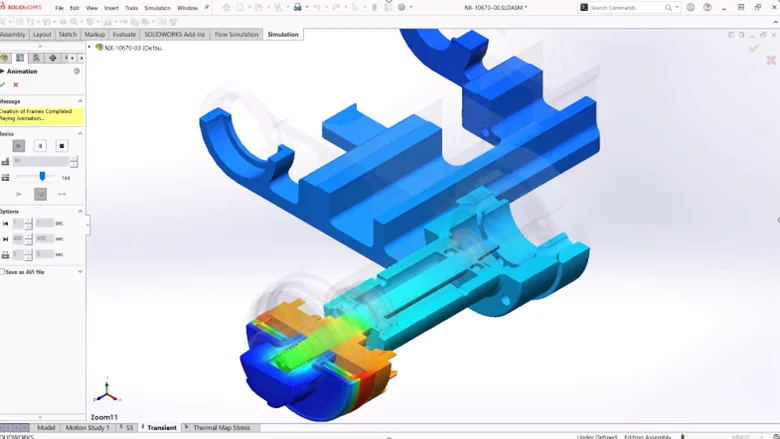Switch to the Sketch ribbon tab
Viewport: 780px width, 439px height.
(x=68, y=34)
